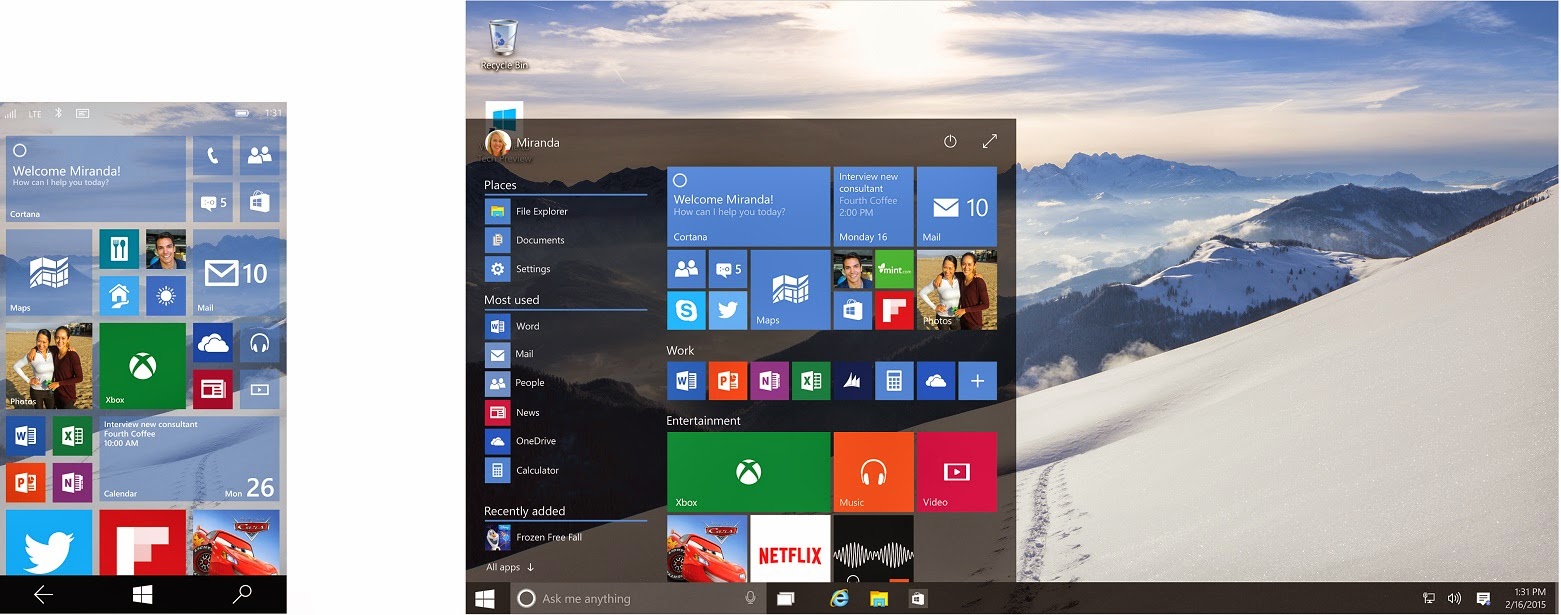Open the Mail tile showing 10 on desktop
Image resolution: width=1561 pixels, height=615 pixels.
957,206
